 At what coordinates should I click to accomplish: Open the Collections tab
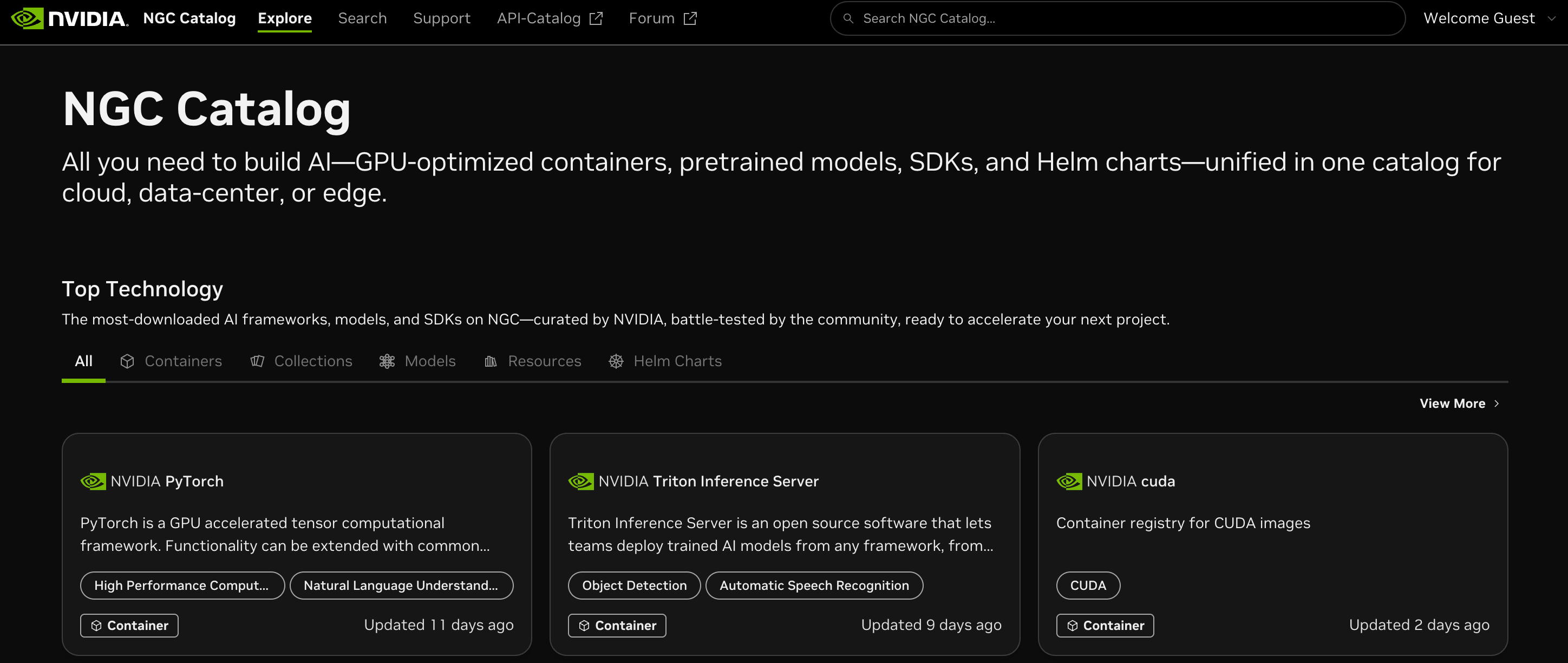tap(300, 361)
